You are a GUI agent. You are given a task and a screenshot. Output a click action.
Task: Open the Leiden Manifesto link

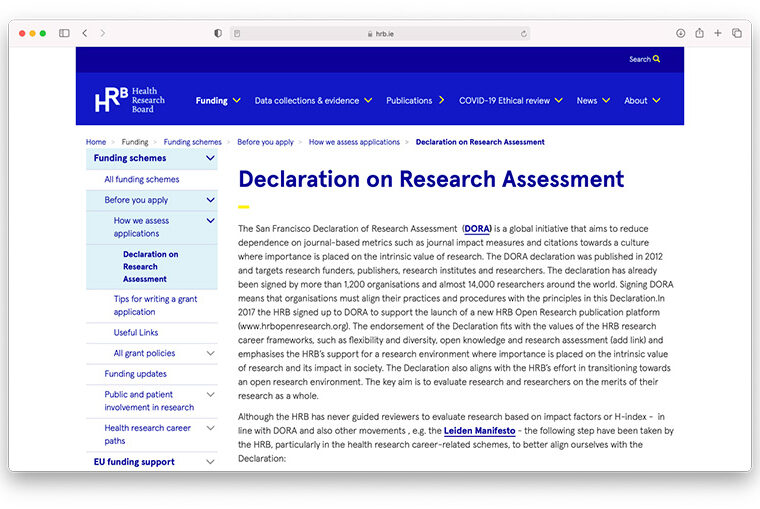(x=479, y=430)
